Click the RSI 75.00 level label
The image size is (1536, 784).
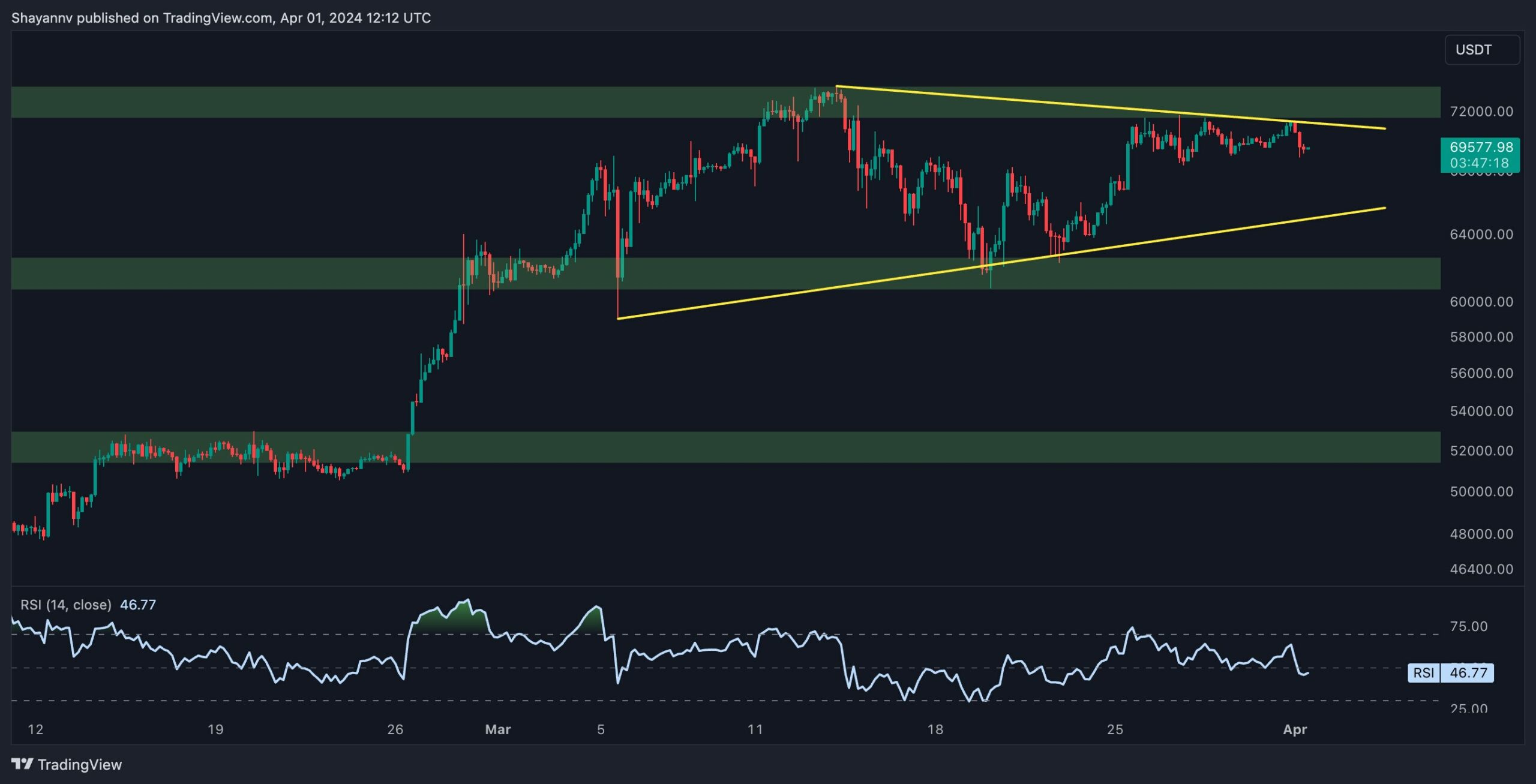coord(1468,627)
